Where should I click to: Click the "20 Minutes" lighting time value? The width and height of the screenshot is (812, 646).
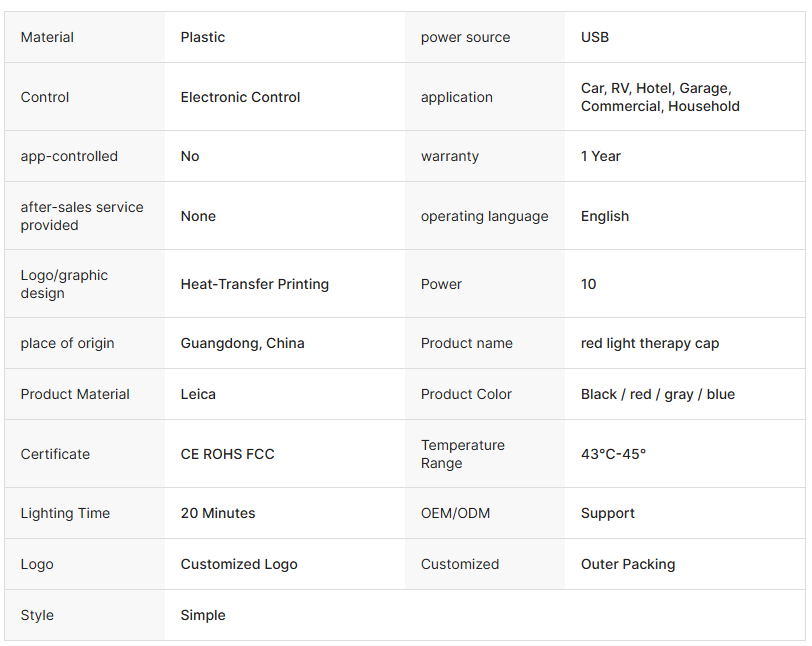pyautogui.click(x=218, y=513)
